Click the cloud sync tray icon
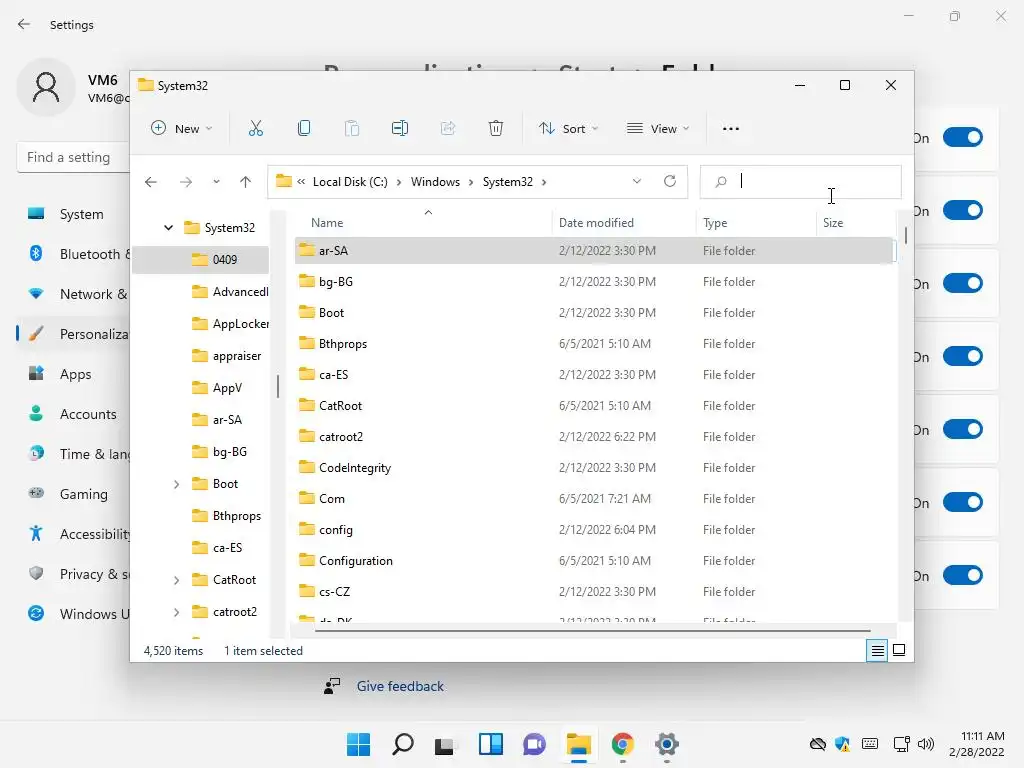This screenshot has height=768, width=1024. [817, 744]
